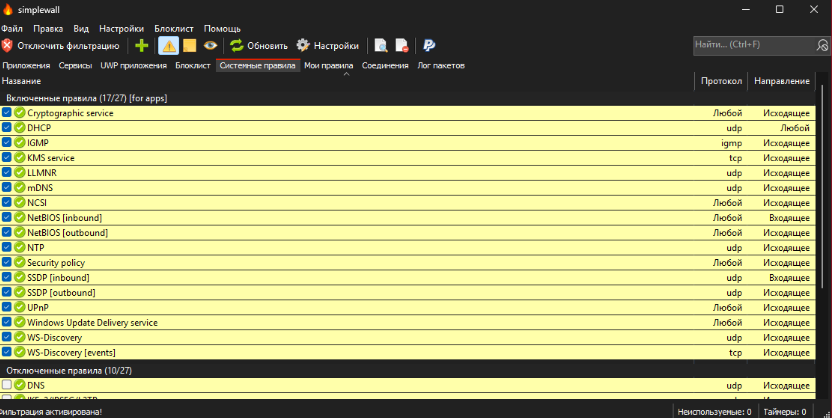Image resolution: width=833 pixels, height=418 pixels.
Task: Switch to the Сервисы tab
Action: (75, 65)
